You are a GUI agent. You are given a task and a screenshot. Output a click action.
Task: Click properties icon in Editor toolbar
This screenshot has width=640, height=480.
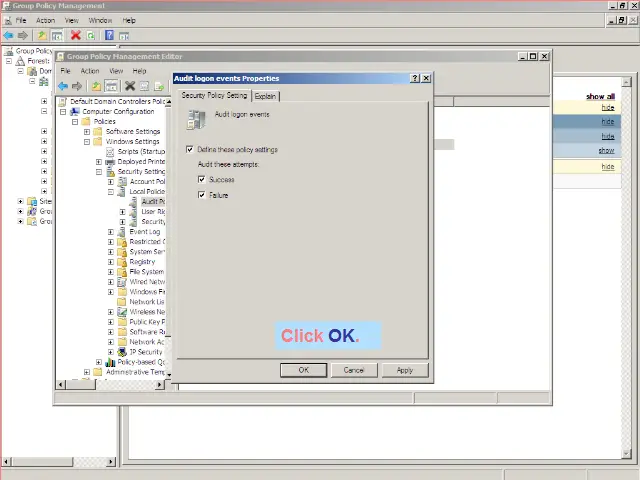point(144,86)
